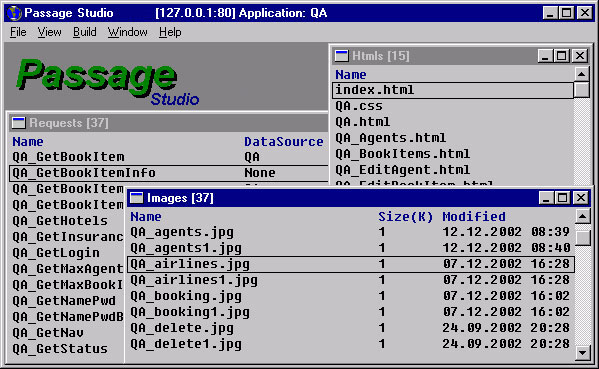Screen dimensions: 599x369
Task: Select index.html in Htmls list
Action: point(453,90)
